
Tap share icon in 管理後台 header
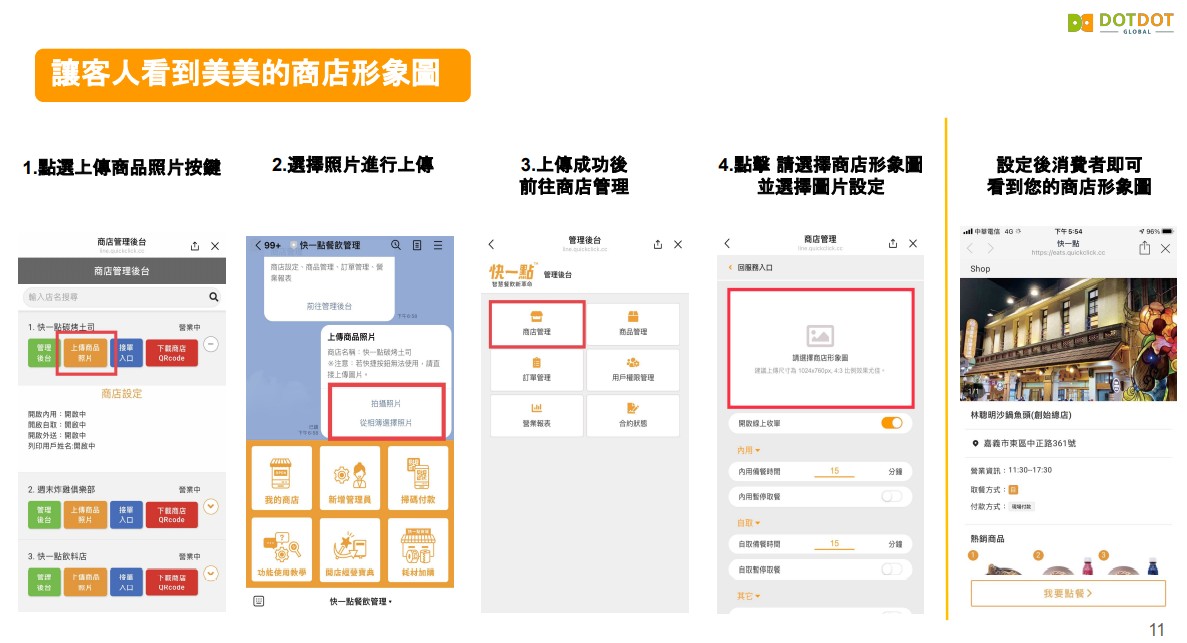(658, 245)
